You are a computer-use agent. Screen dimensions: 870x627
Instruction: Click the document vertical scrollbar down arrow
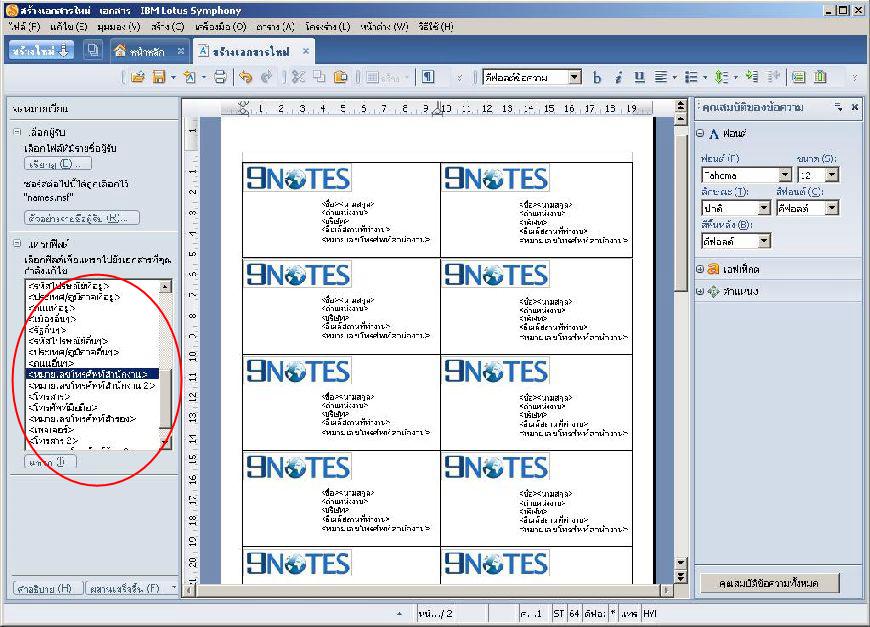click(681, 563)
